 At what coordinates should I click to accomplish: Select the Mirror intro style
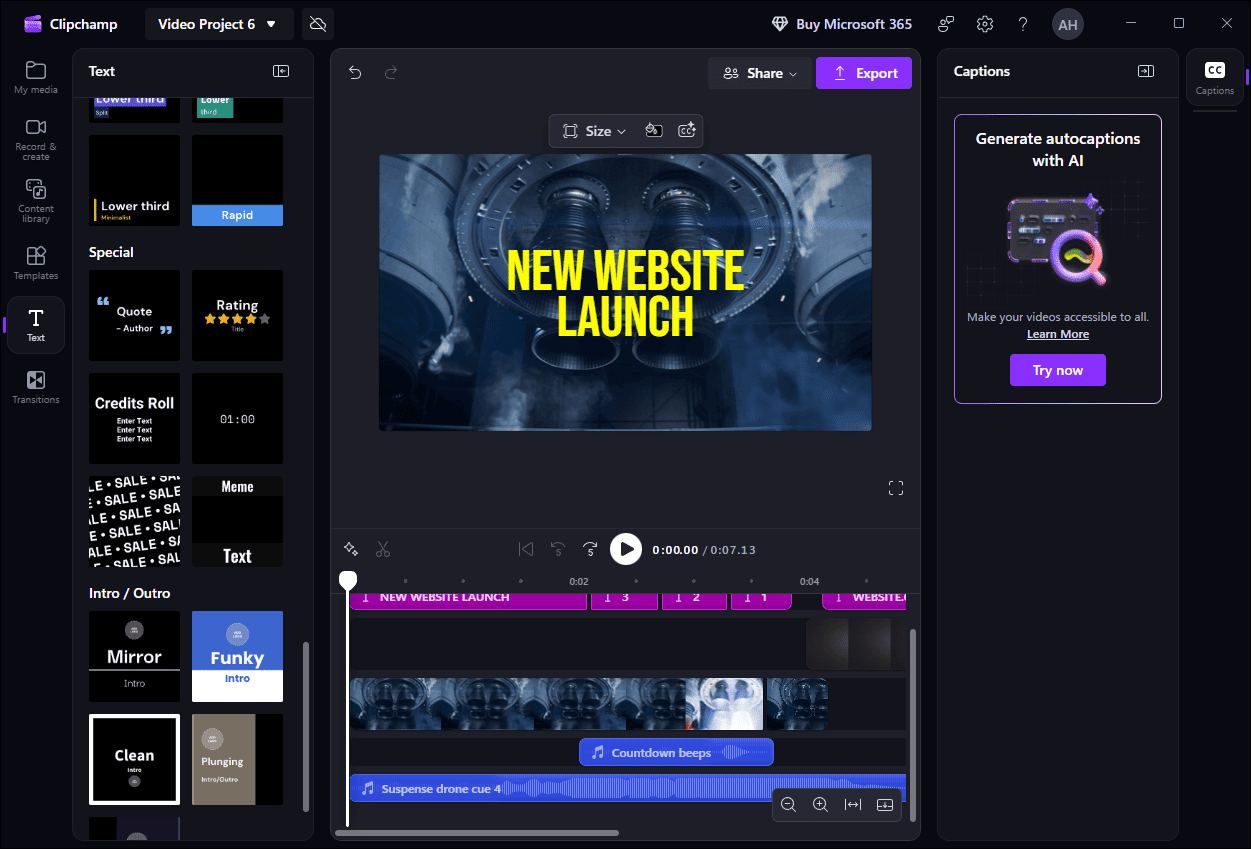(x=135, y=656)
